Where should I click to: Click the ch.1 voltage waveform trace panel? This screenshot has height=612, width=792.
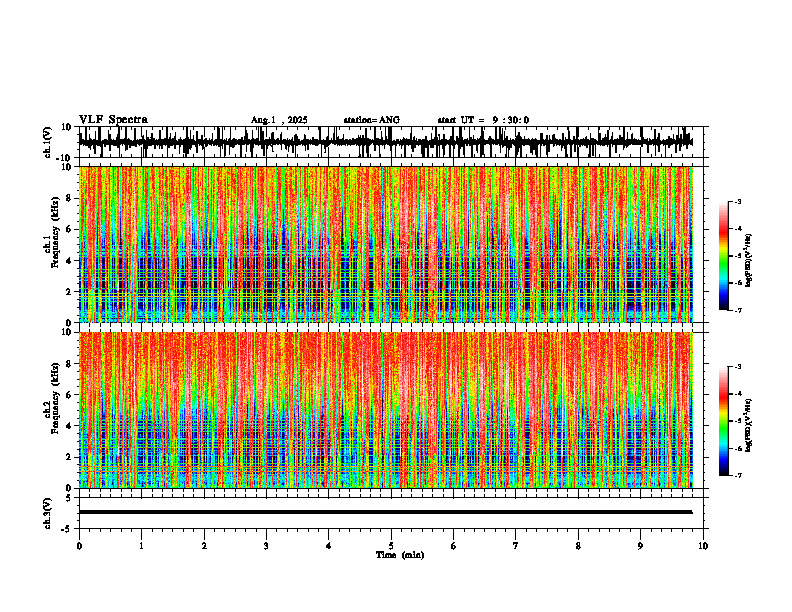pos(393,142)
